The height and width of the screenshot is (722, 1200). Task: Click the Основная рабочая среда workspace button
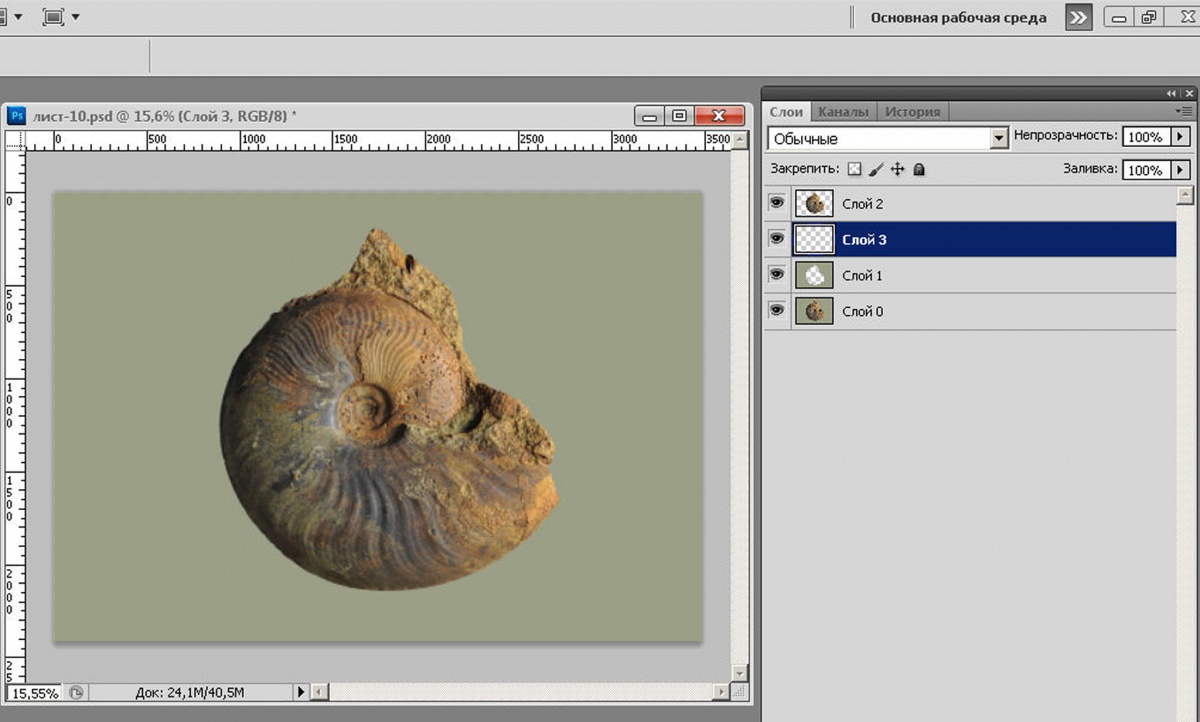[958, 17]
